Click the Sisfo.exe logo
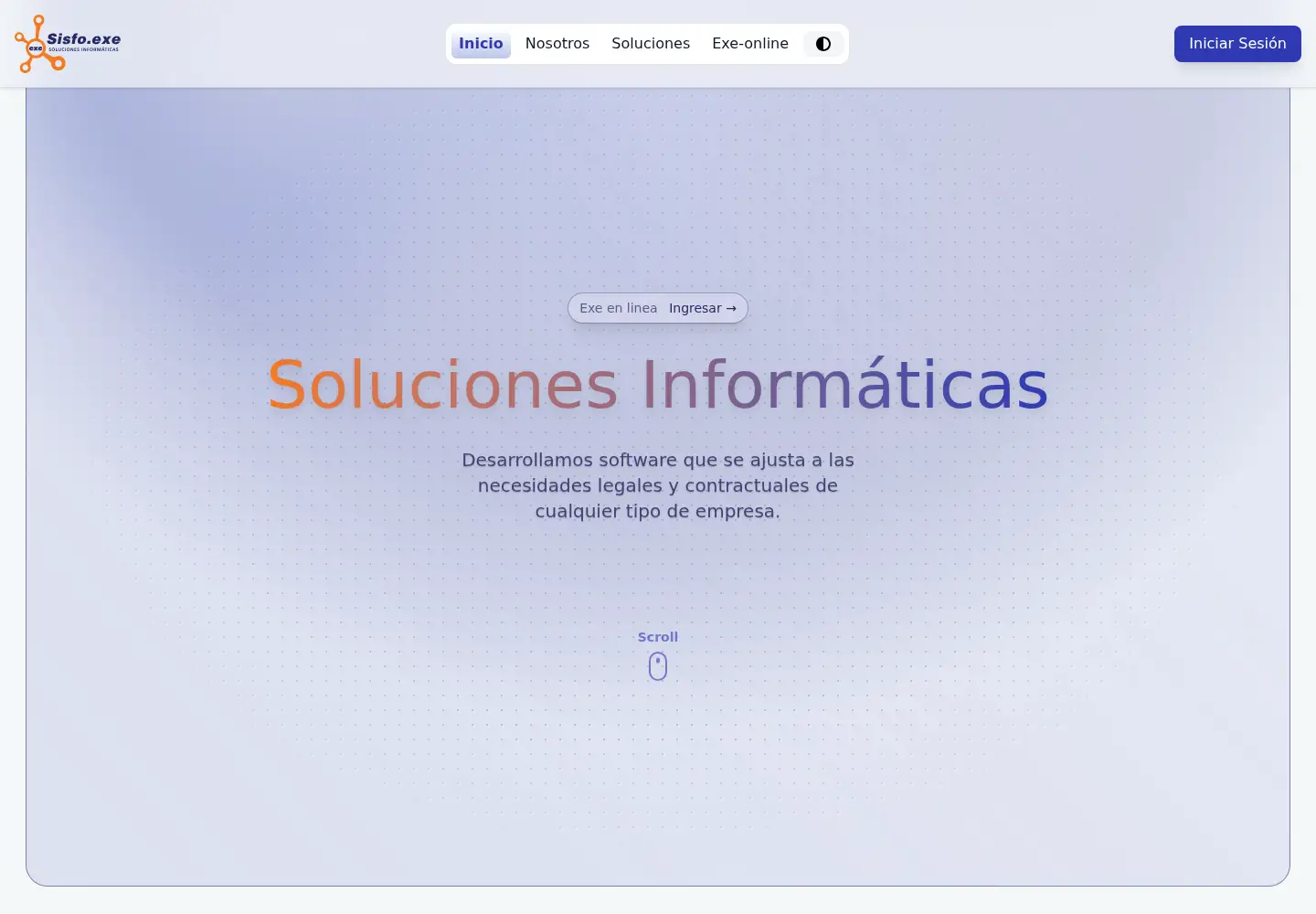Screen dimensions: 1316x914 click(x=68, y=44)
